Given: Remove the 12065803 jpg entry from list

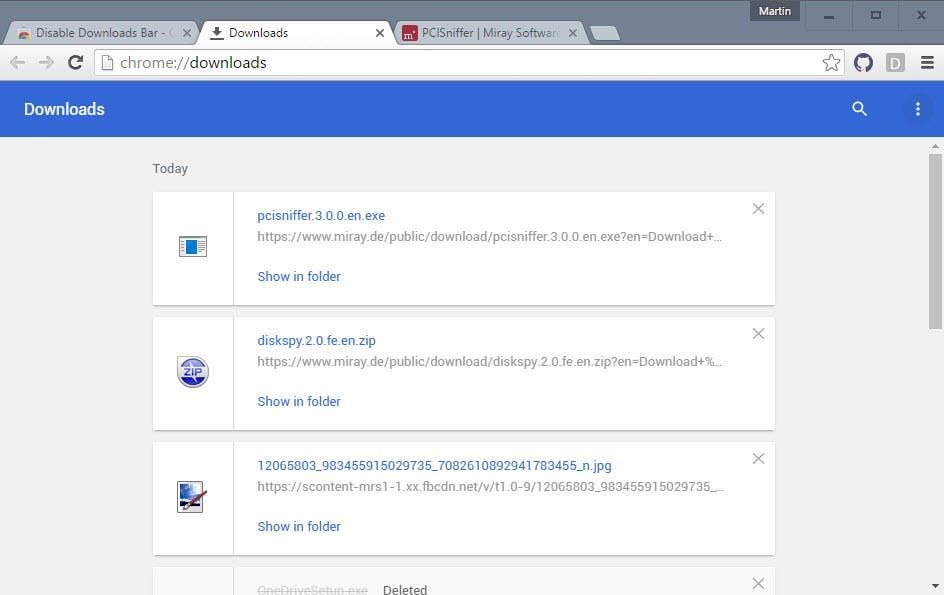Looking at the screenshot, I should [x=758, y=459].
